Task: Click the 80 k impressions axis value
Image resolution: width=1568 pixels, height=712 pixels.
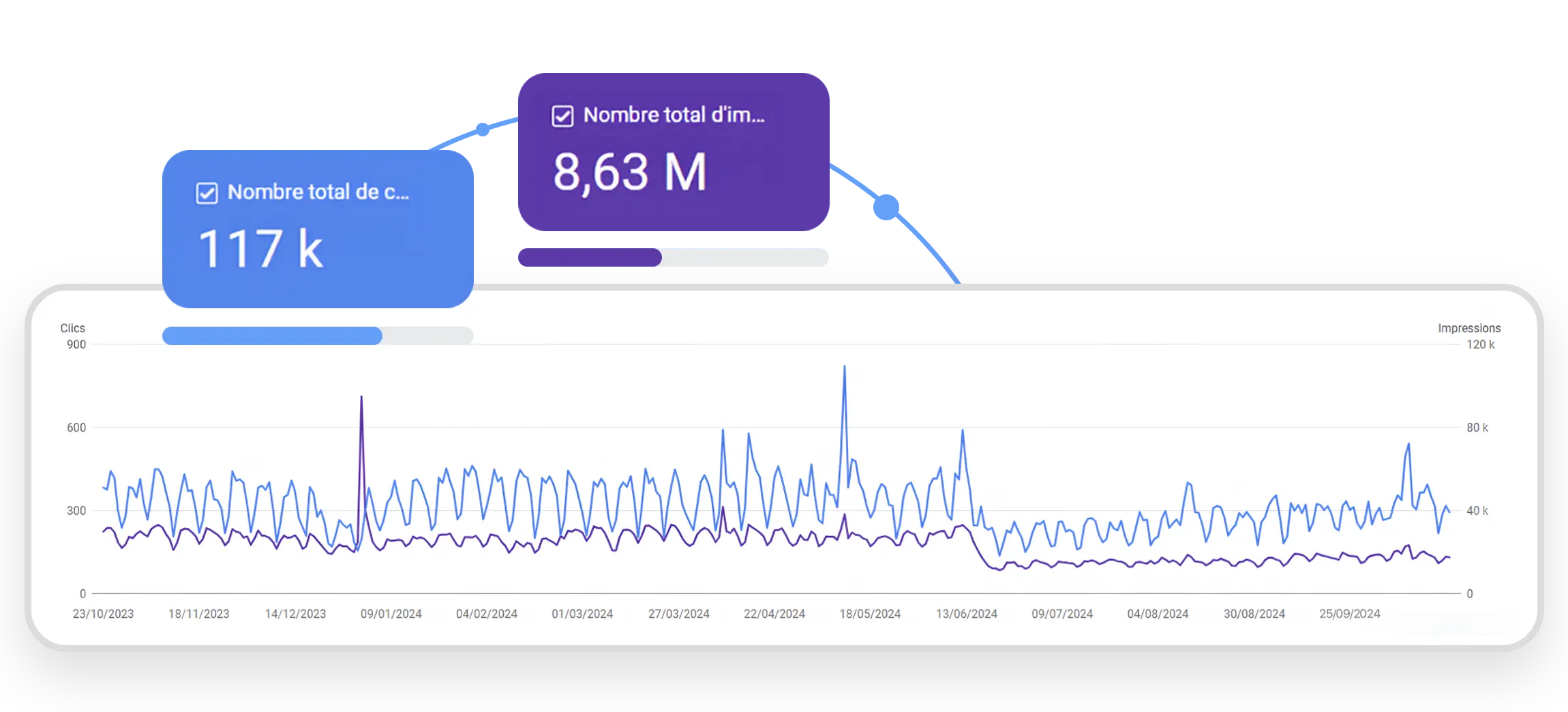Action: (1477, 428)
